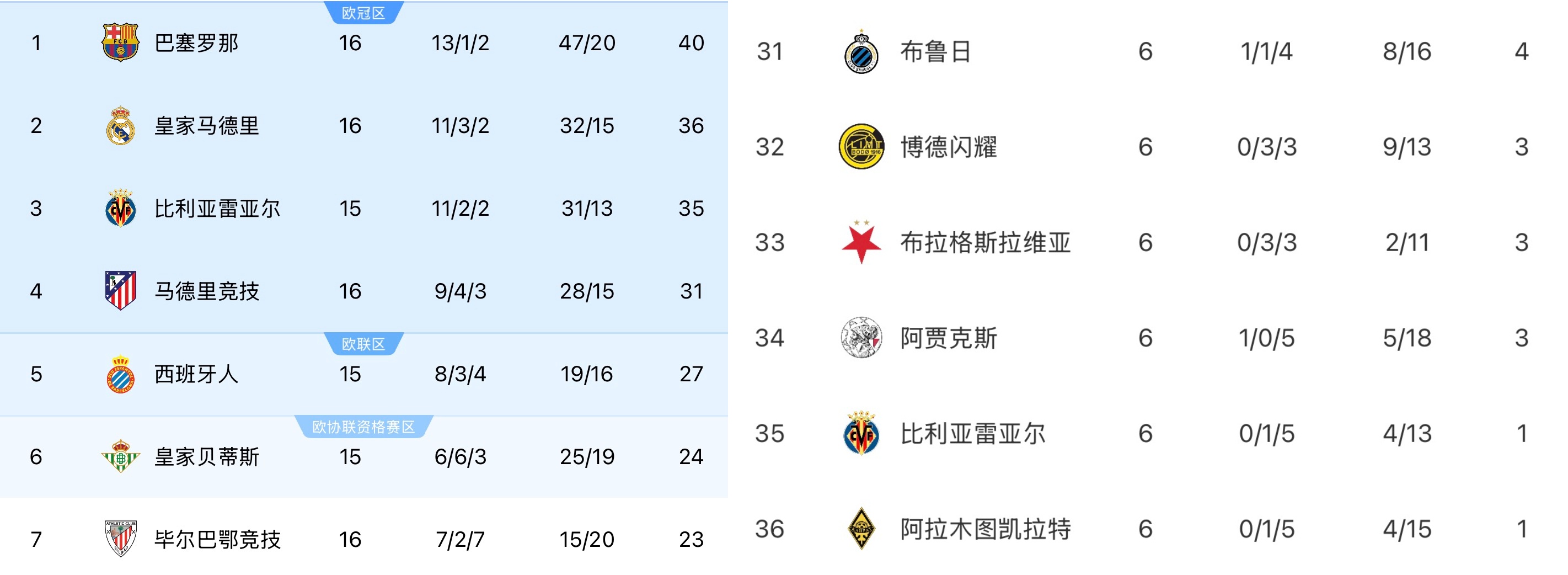Select the 阿贾克斯 team name

click(948, 338)
